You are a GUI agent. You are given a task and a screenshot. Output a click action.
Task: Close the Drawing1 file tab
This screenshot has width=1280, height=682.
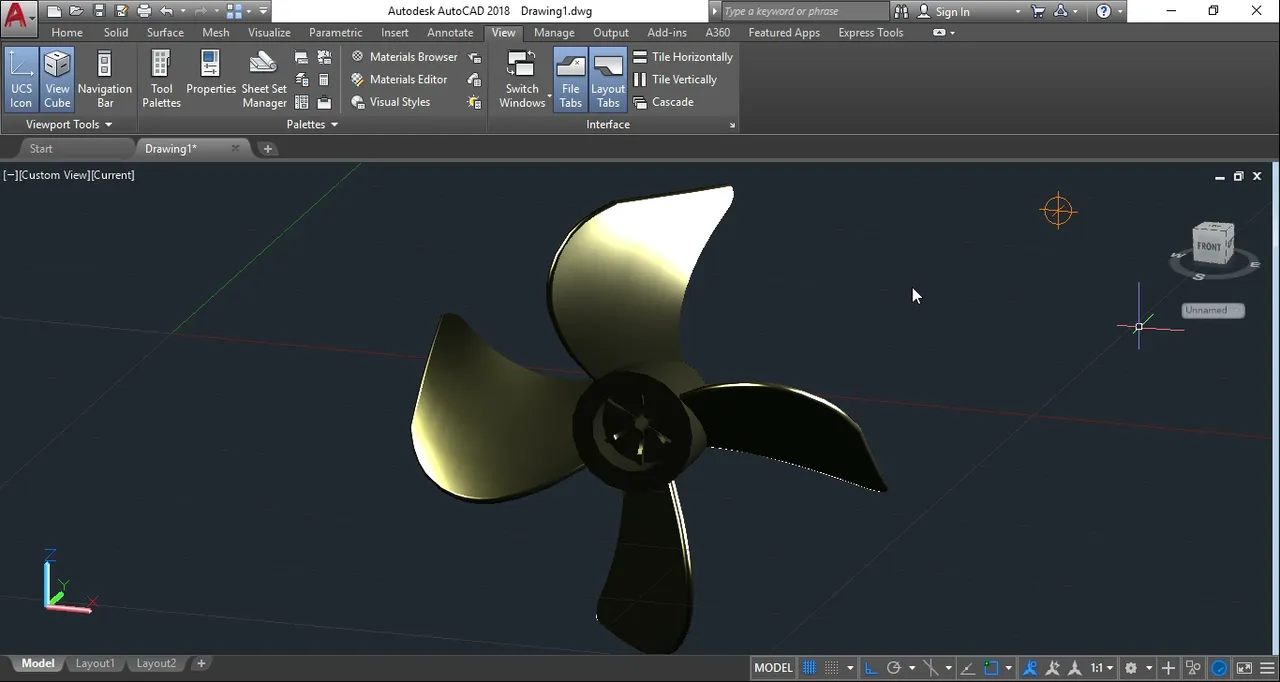click(236, 148)
